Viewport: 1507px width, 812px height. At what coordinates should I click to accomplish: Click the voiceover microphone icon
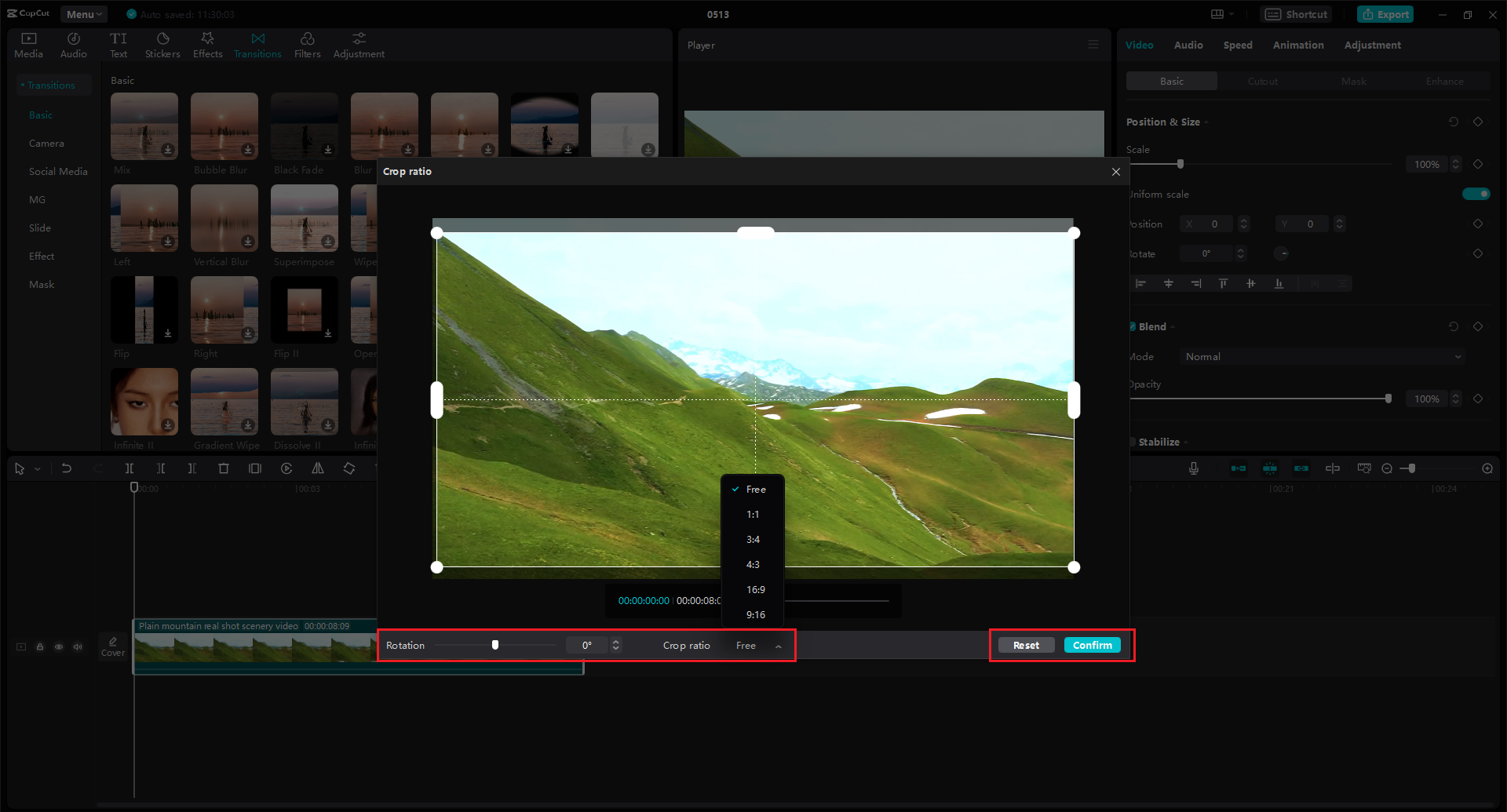coord(1193,468)
